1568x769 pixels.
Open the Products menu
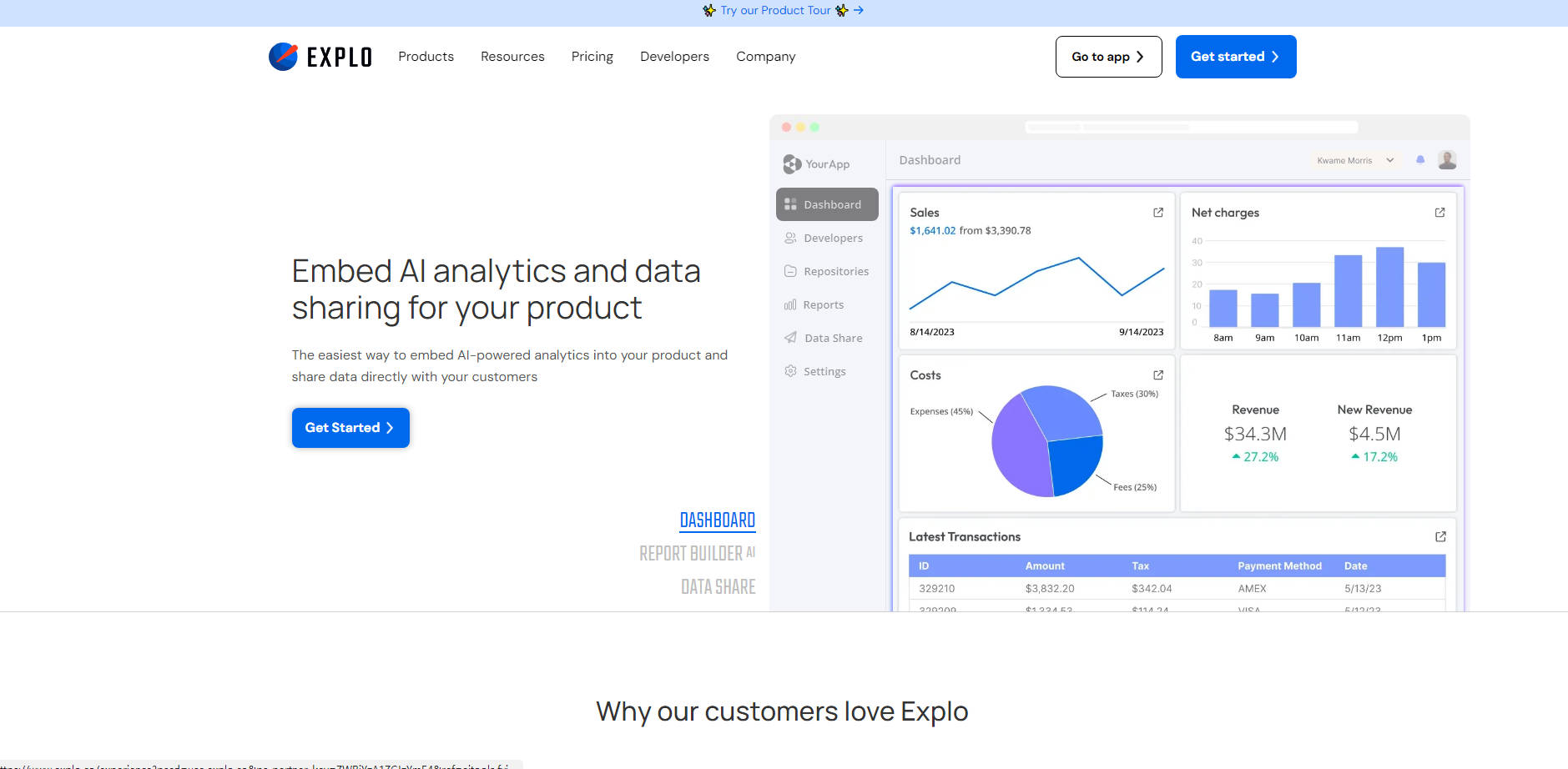point(426,56)
